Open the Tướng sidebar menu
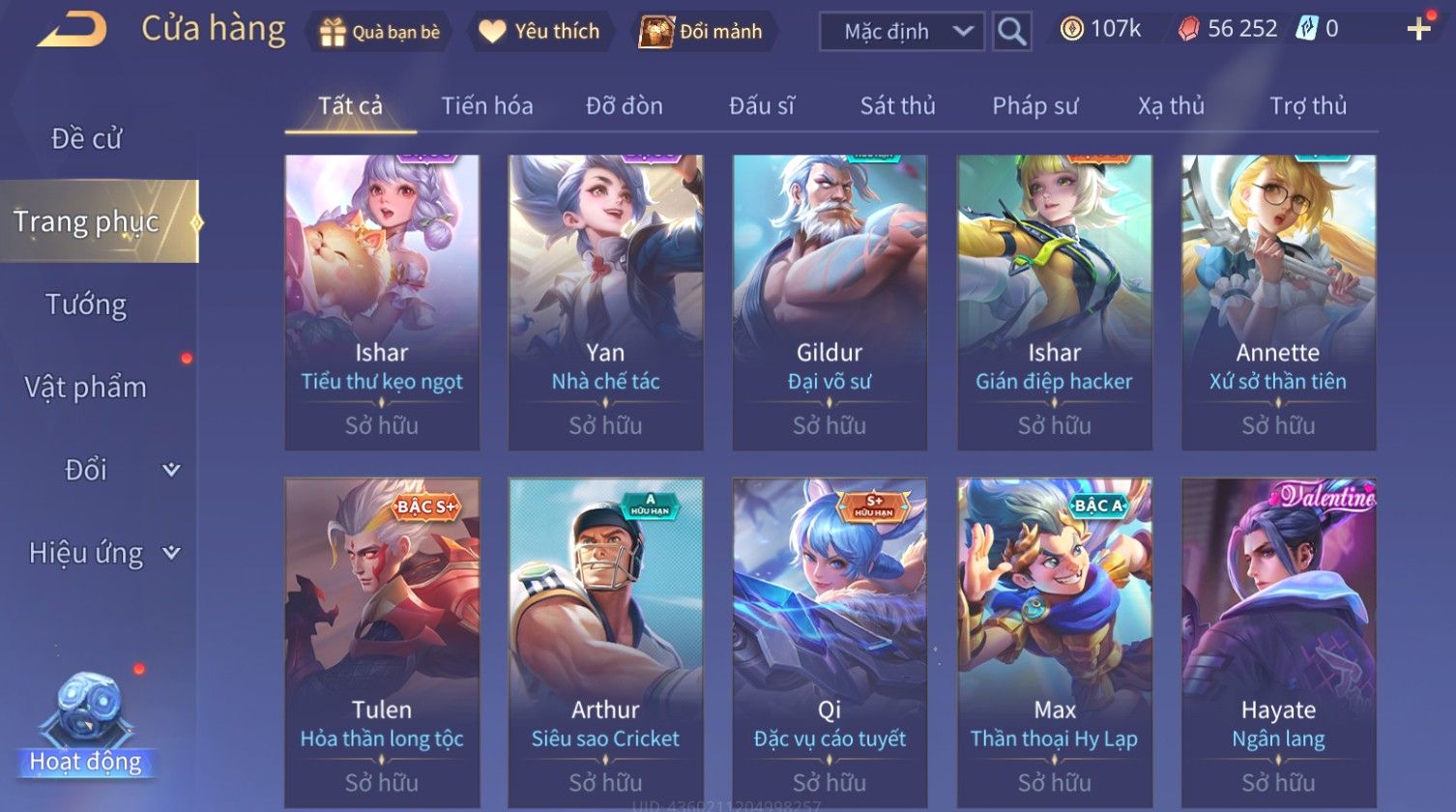The height and width of the screenshot is (812, 1456). [86, 304]
